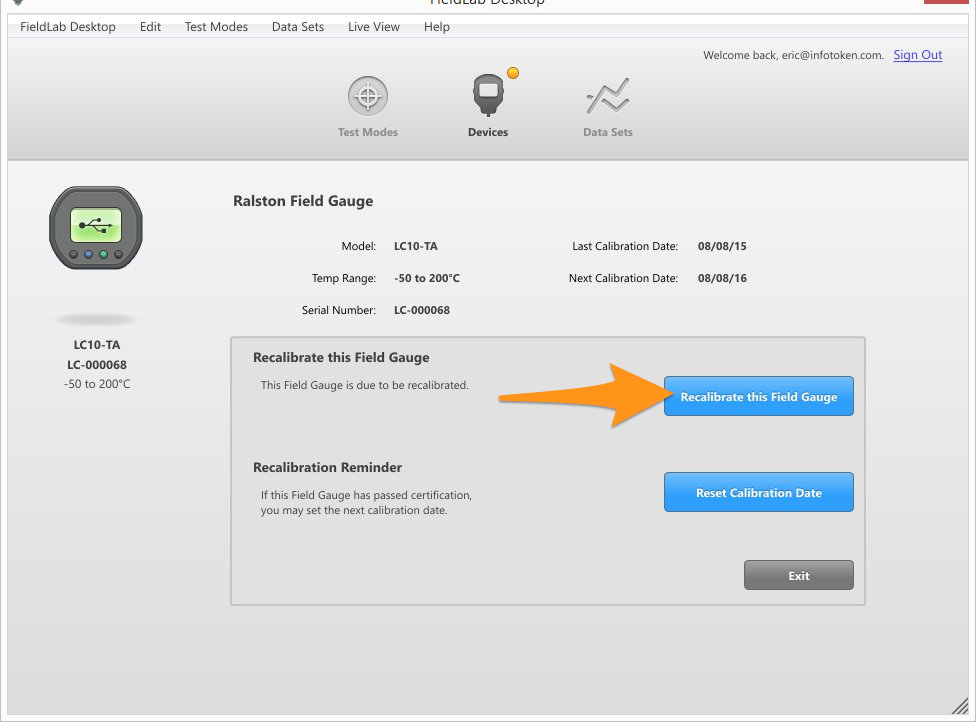Click the Serial Number value LC-000068
This screenshot has height=722, width=976.
click(x=421, y=310)
